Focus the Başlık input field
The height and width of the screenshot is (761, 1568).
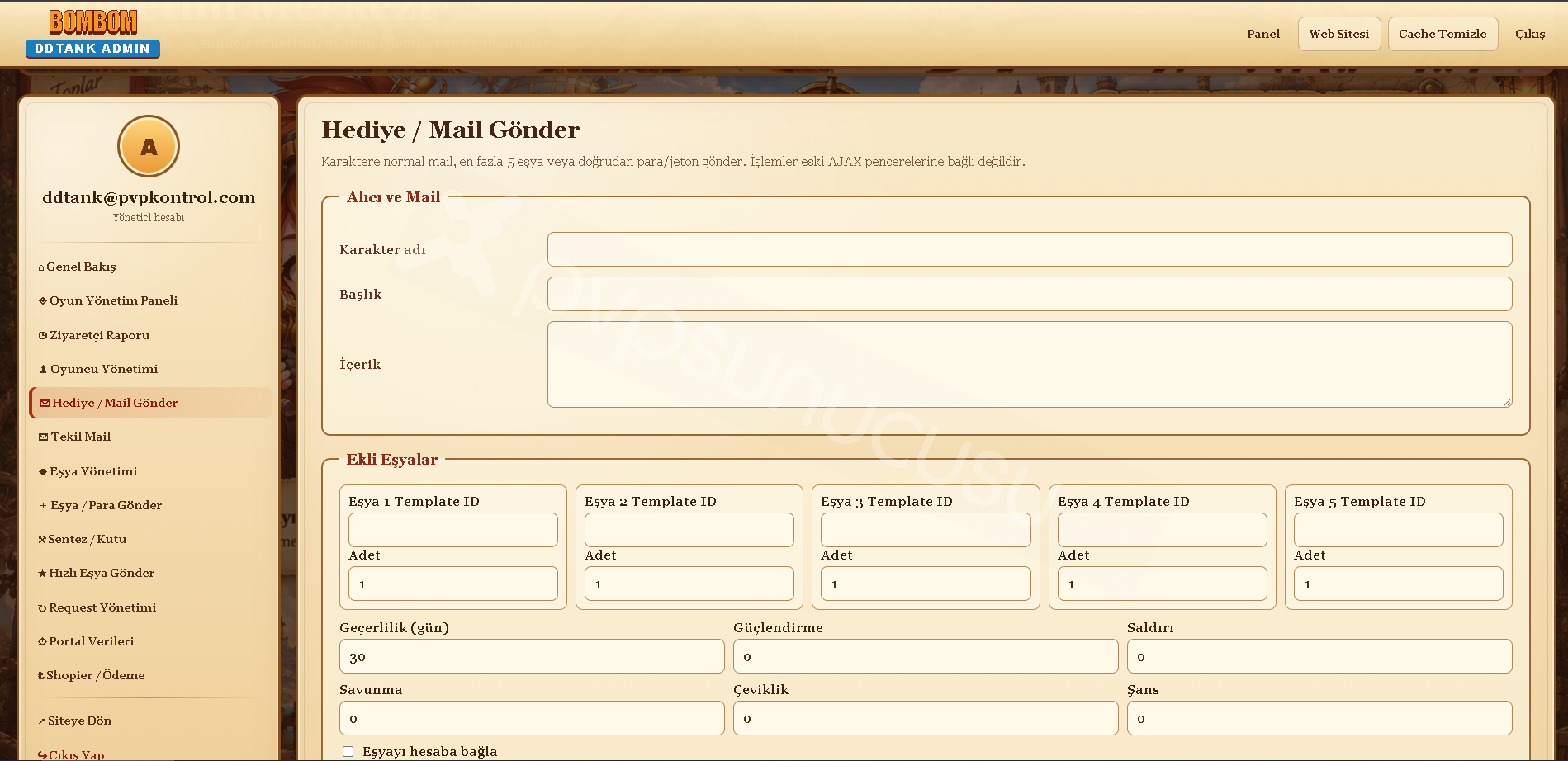tap(1030, 294)
